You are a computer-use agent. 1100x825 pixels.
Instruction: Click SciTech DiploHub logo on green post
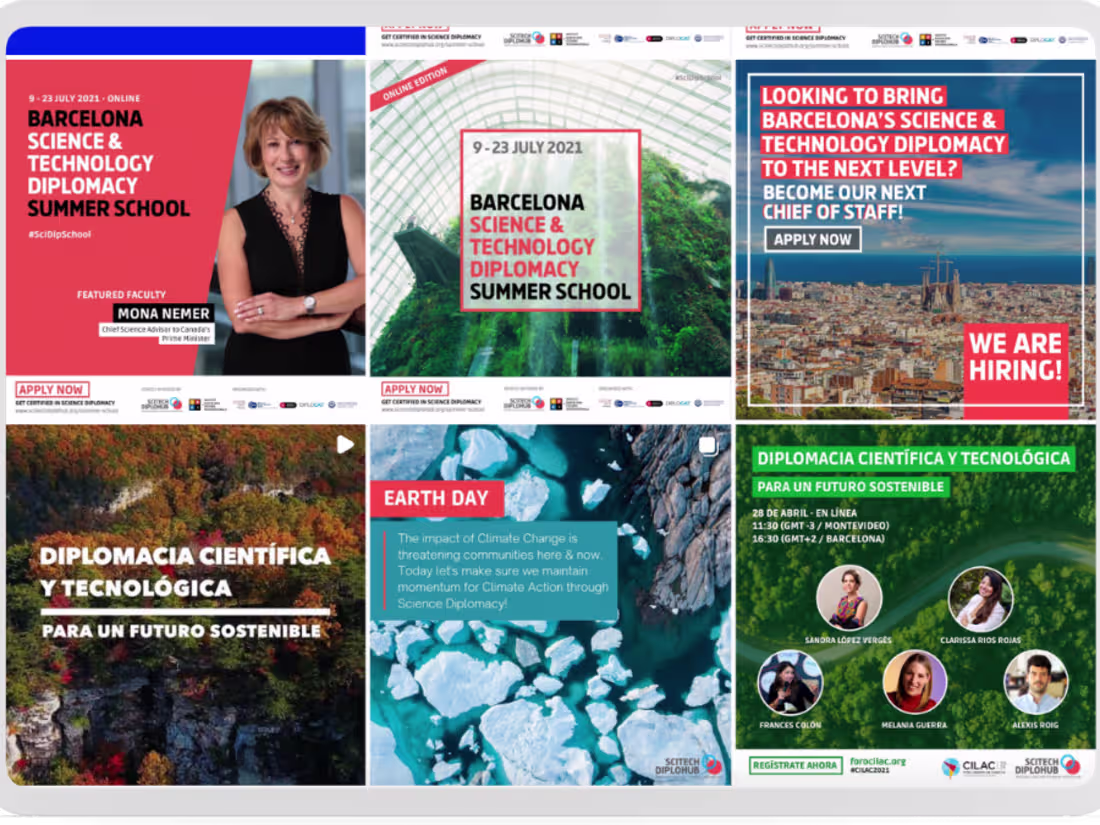[1047, 765]
